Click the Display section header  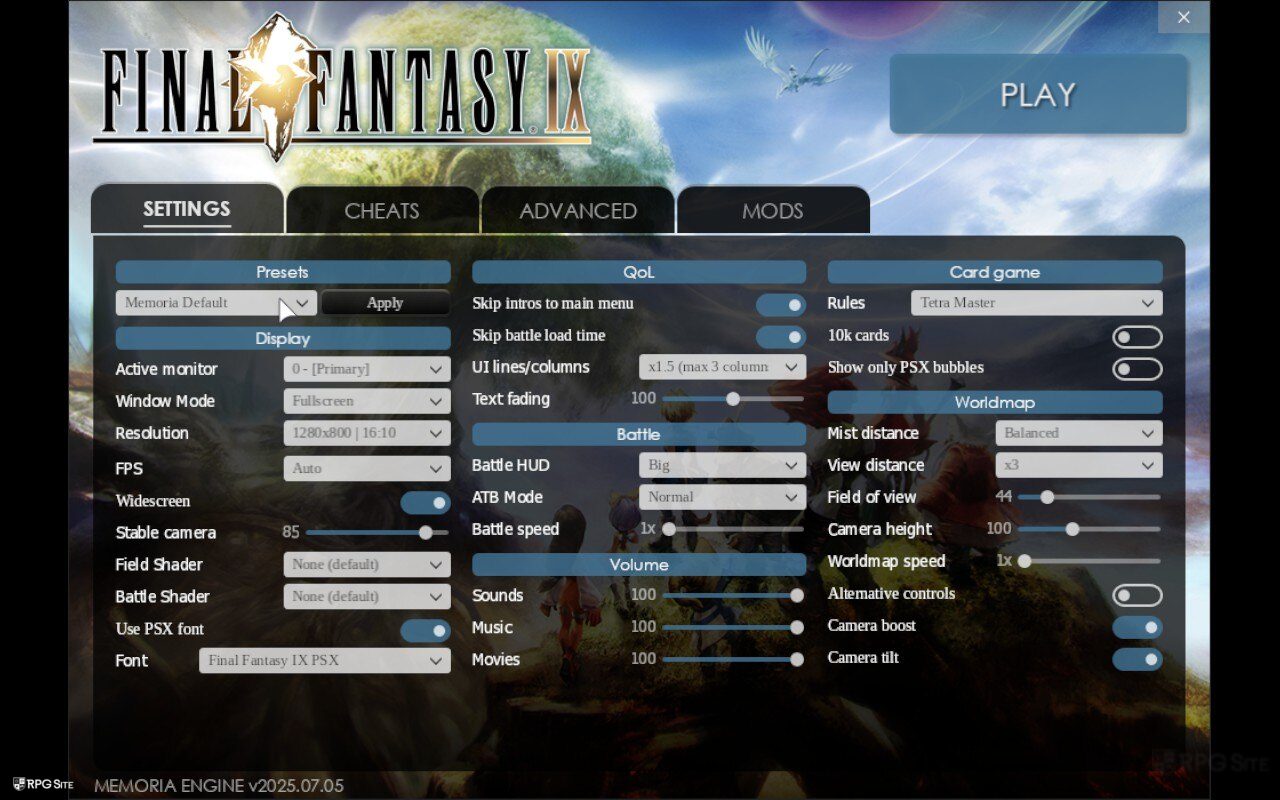283,339
